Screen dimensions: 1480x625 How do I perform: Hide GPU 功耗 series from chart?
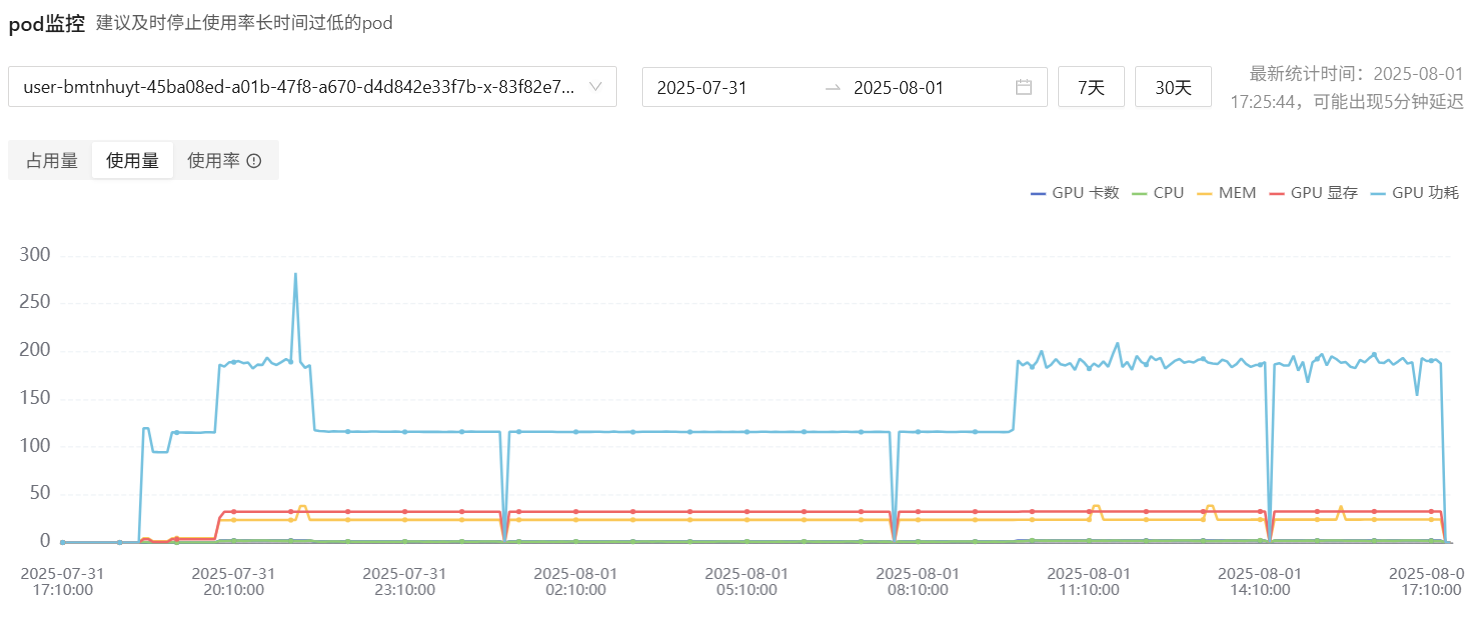point(1414,193)
